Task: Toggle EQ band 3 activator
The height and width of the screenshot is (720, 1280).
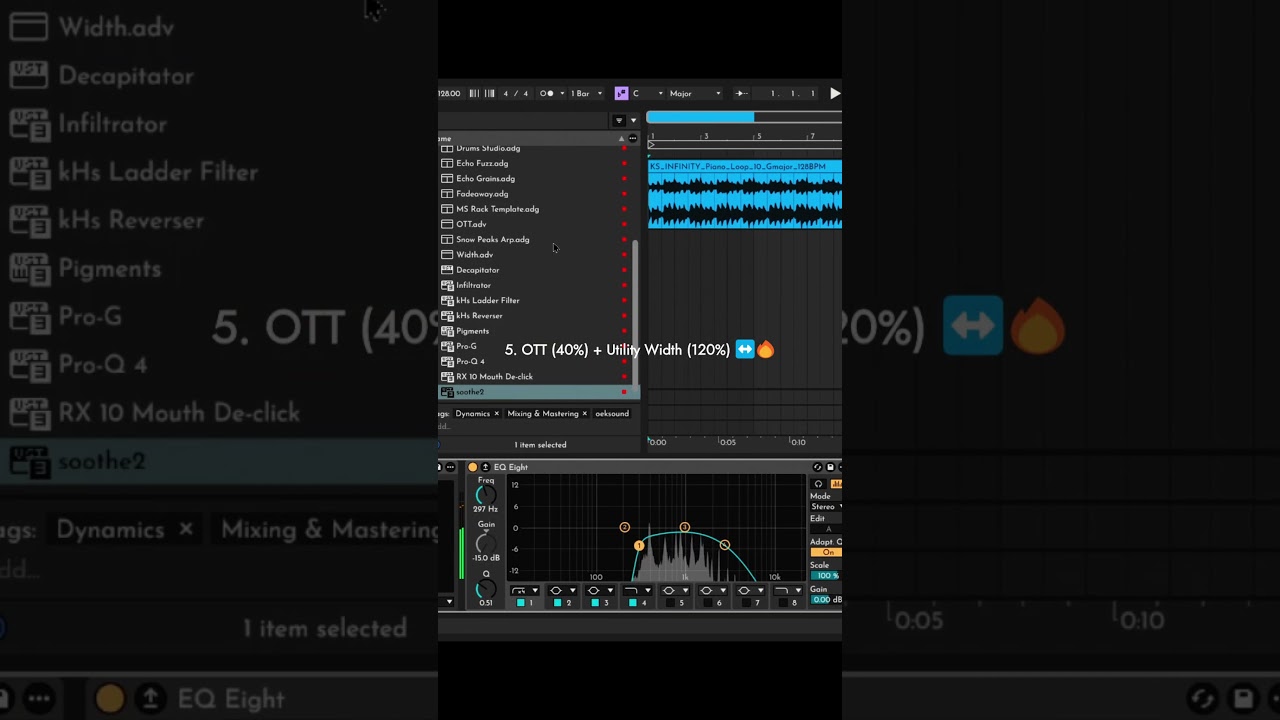Action: click(595, 603)
